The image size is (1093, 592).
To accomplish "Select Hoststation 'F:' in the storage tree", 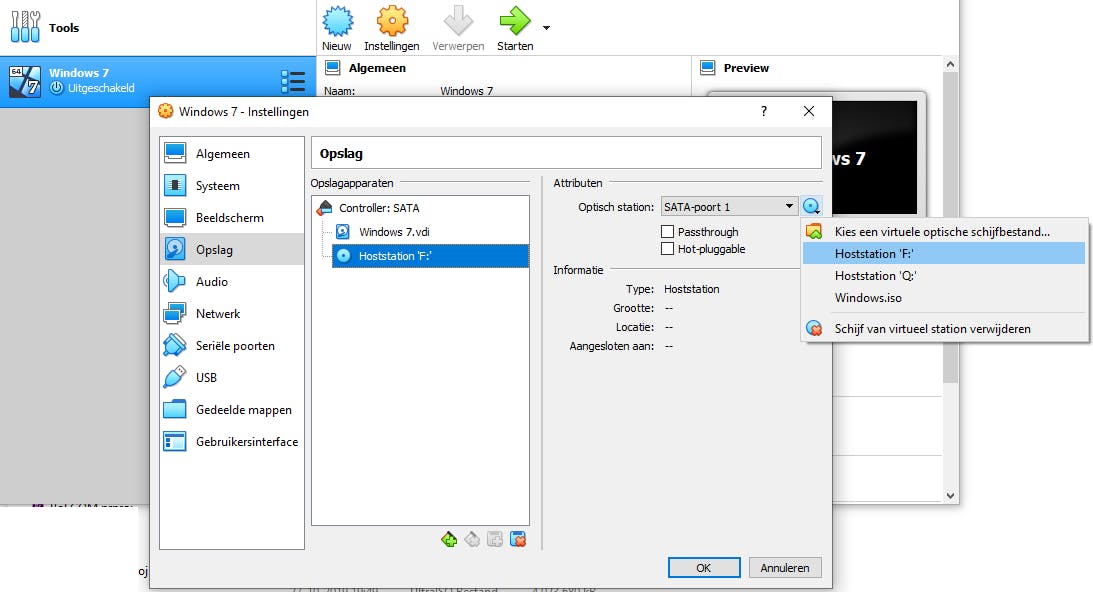I will 430,256.
